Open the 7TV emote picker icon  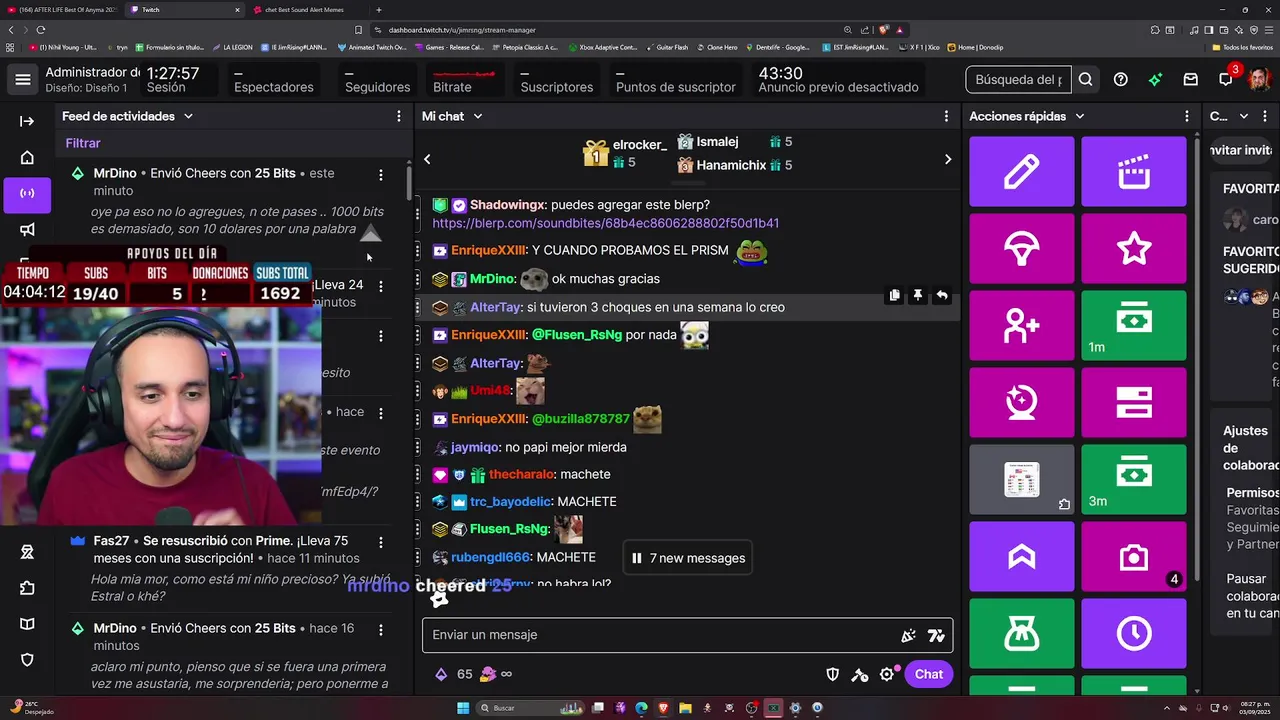(x=936, y=635)
